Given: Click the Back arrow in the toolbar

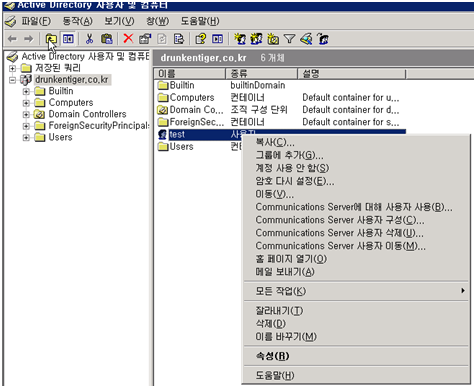Looking at the screenshot, I should [12, 39].
